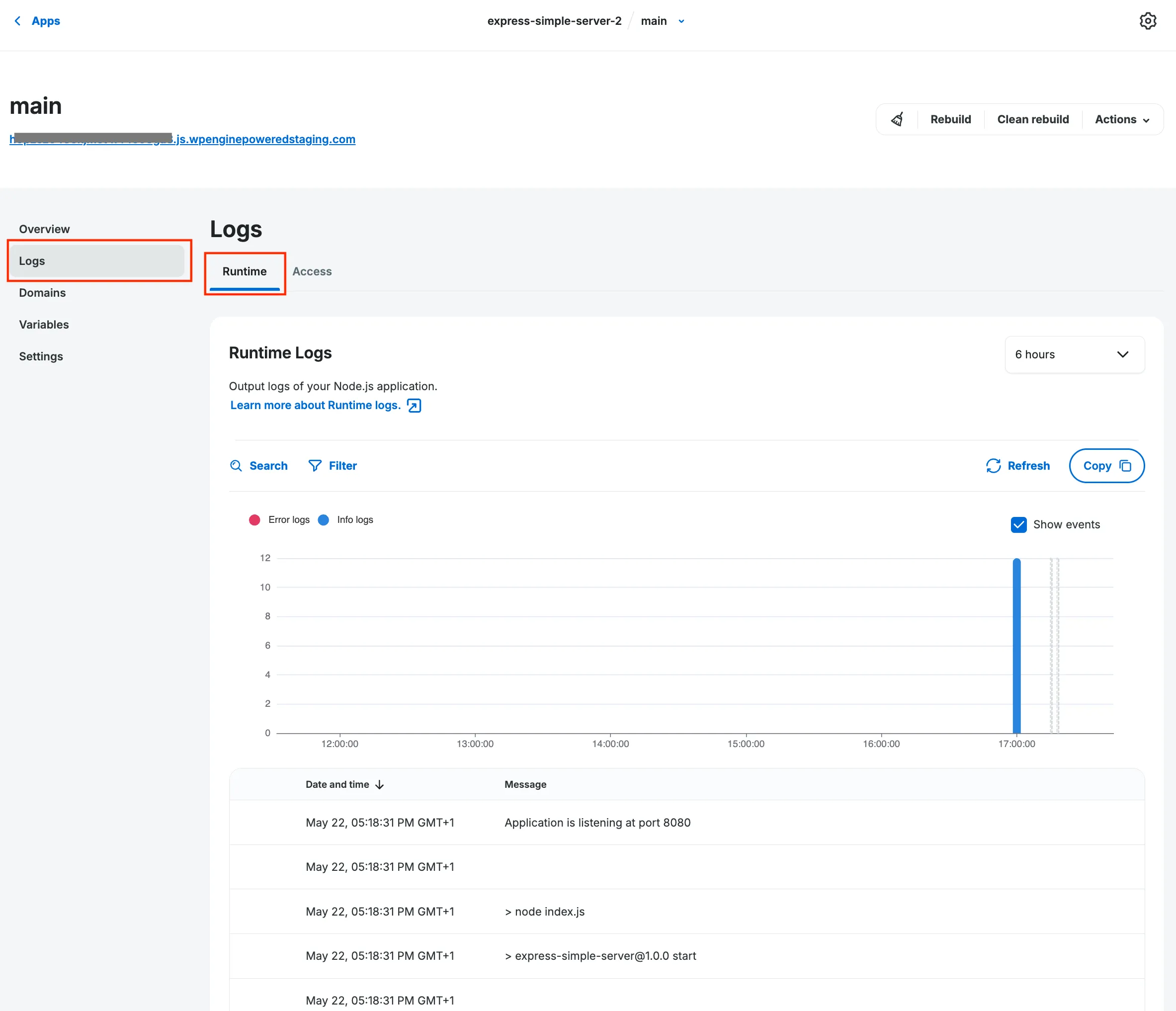This screenshot has height=1011, width=1176.
Task: Open the main branch switcher dropdown
Action: pos(680,21)
